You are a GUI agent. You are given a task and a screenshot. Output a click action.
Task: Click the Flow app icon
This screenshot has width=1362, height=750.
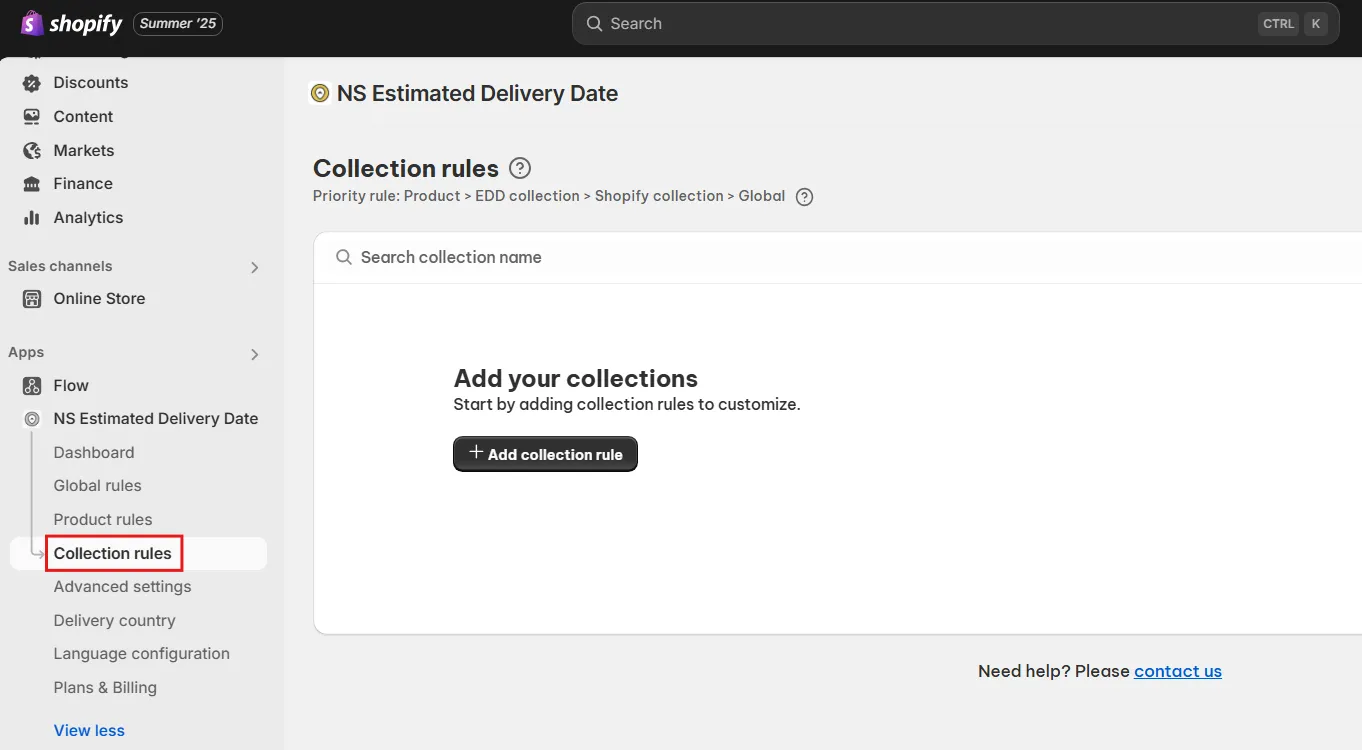click(32, 386)
